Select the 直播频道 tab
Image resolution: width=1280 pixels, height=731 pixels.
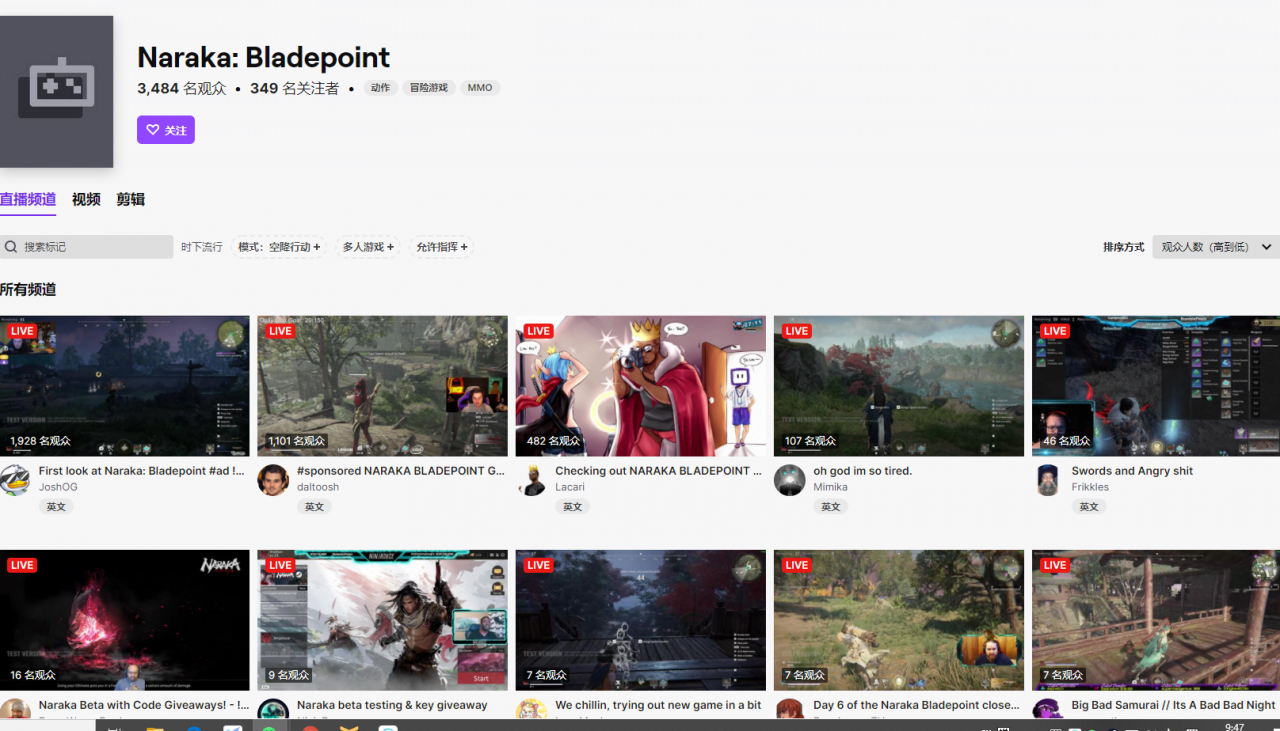point(28,199)
